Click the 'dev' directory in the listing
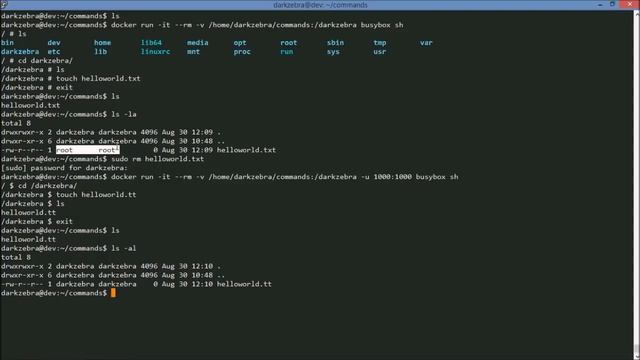Viewport: 640px width, 360px height. [x=54, y=42]
